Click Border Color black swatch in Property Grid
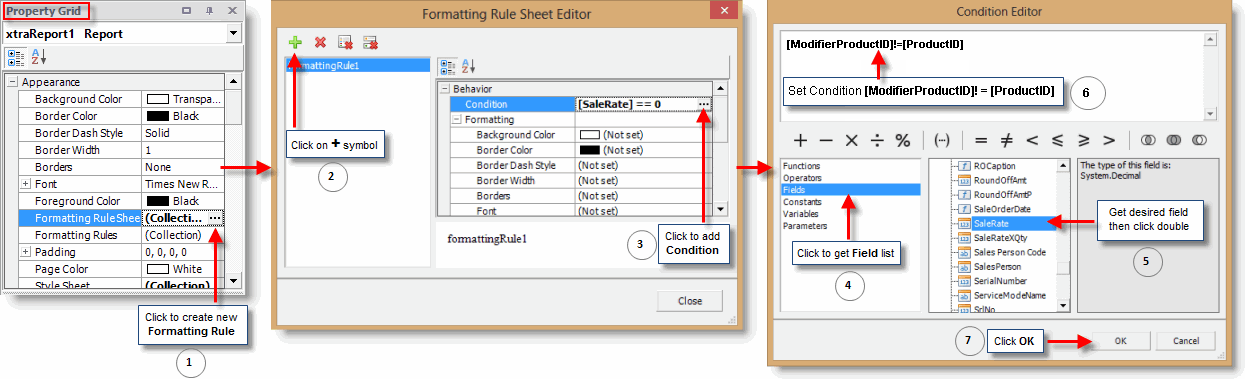 (x=157, y=116)
